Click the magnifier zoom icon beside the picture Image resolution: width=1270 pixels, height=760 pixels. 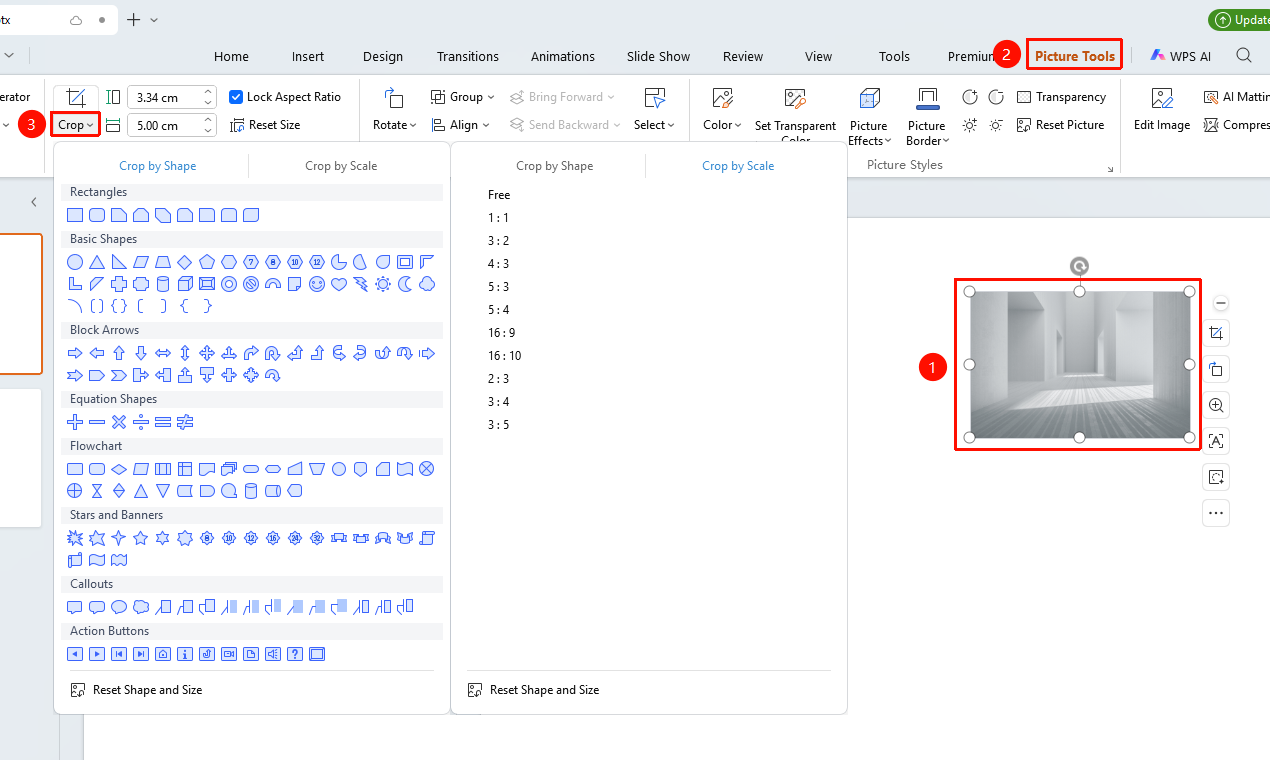coord(1216,405)
